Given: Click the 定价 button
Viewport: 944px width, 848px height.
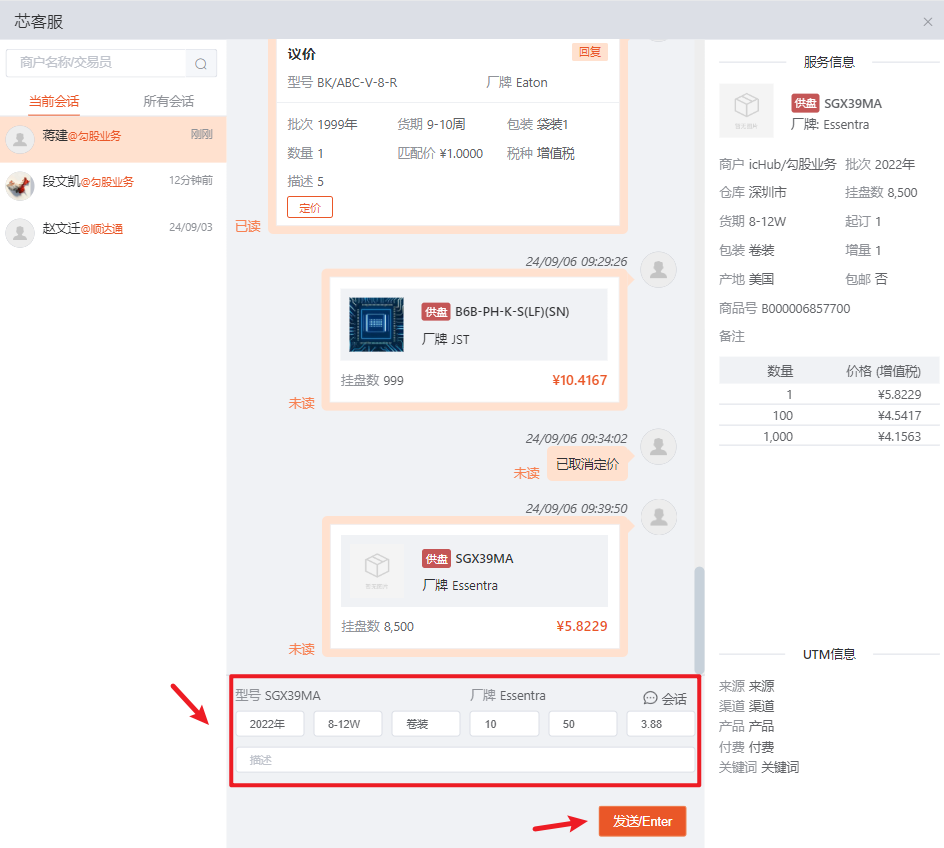Looking at the screenshot, I should pyautogui.click(x=310, y=207).
